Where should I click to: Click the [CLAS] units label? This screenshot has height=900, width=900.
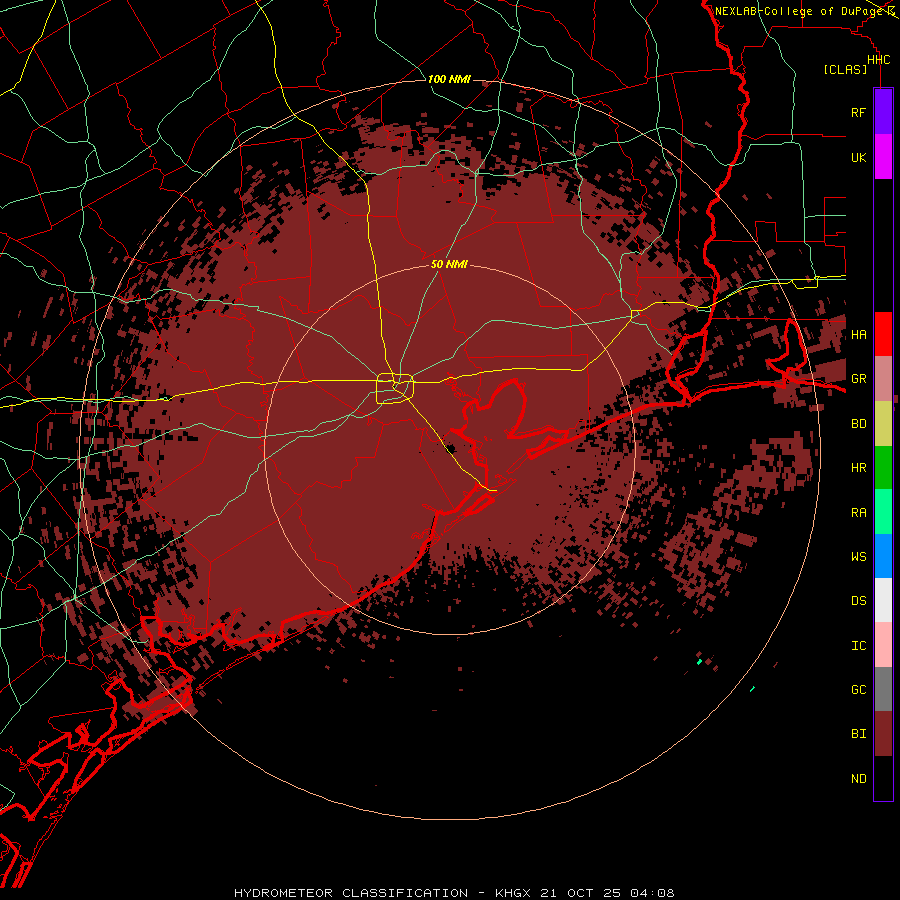point(845,69)
